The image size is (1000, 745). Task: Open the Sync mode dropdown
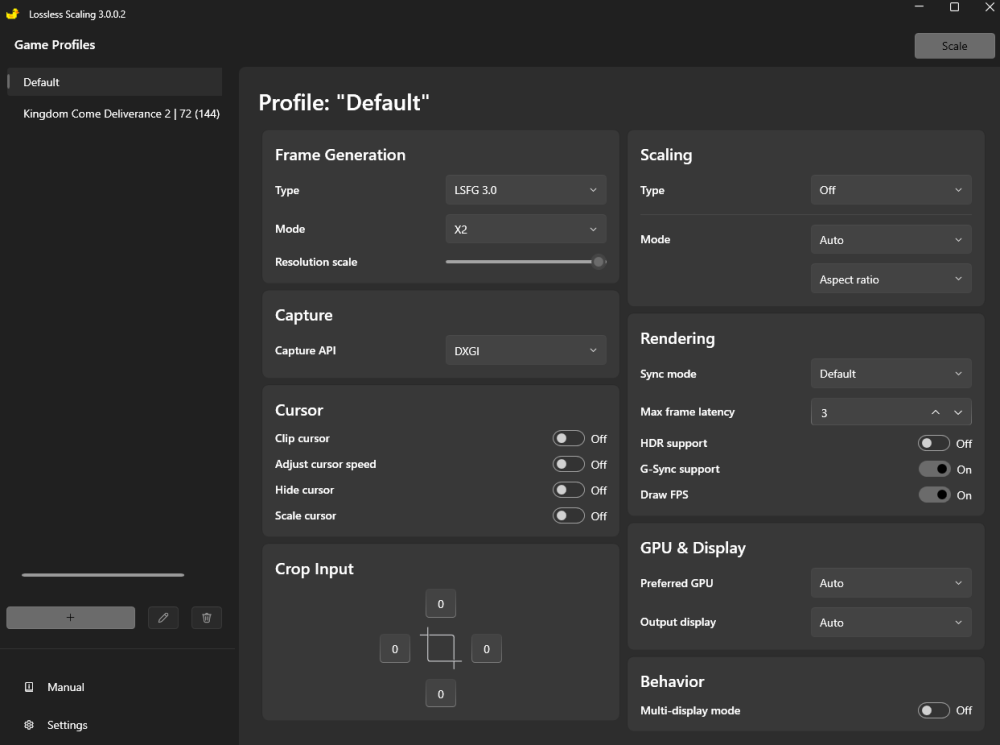click(x=890, y=374)
